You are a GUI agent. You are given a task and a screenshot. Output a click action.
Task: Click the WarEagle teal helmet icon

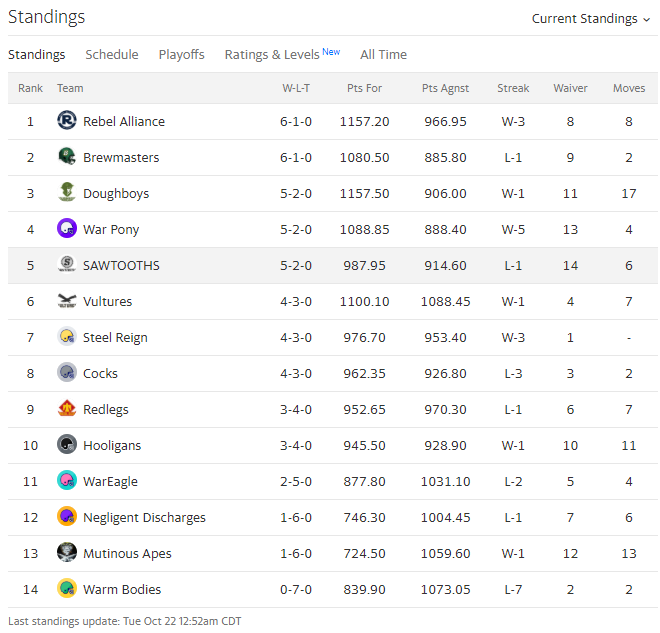pyautogui.click(x=67, y=481)
